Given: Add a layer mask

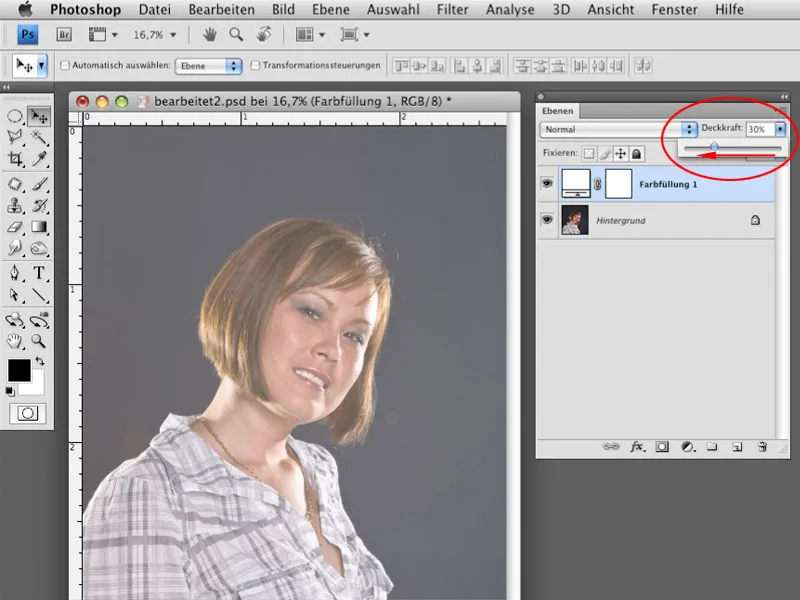Looking at the screenshot, I should pos(662,447).
